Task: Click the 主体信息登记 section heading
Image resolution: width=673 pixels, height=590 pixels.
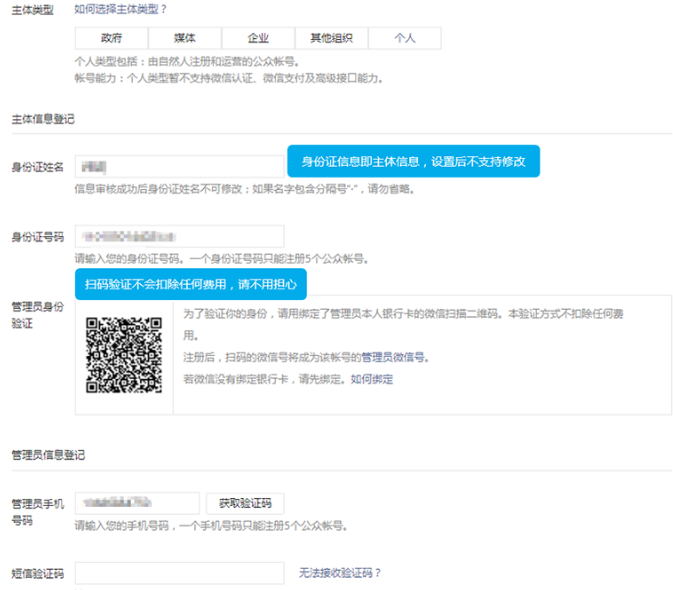Action: click(x=42, y=119)
